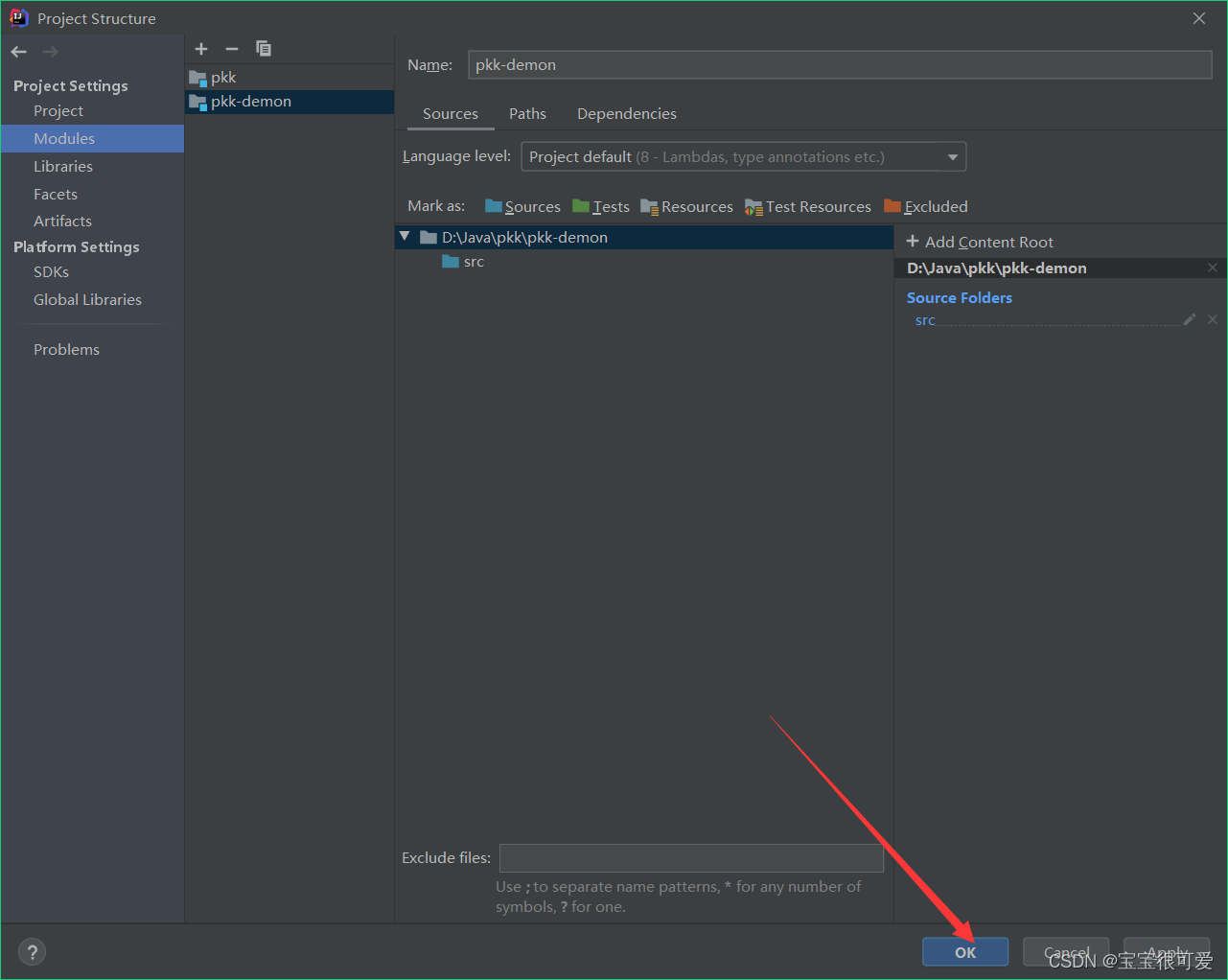Mark folder as Sources
Viewport: 1228px width, 980px height.
[522, 206]
